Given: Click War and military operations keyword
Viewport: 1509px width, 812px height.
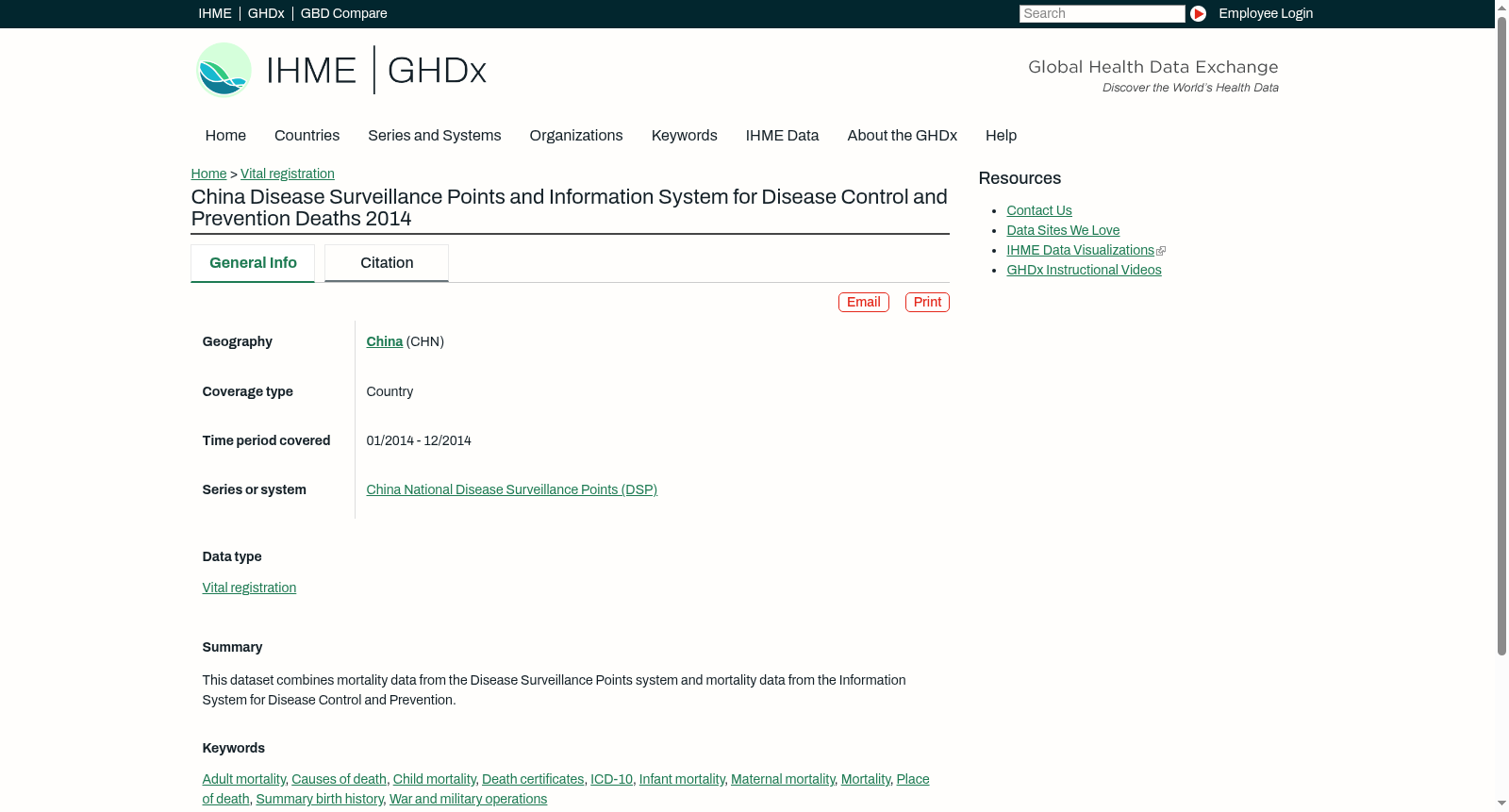Looking at the screenshot, I should pos(468,799).
